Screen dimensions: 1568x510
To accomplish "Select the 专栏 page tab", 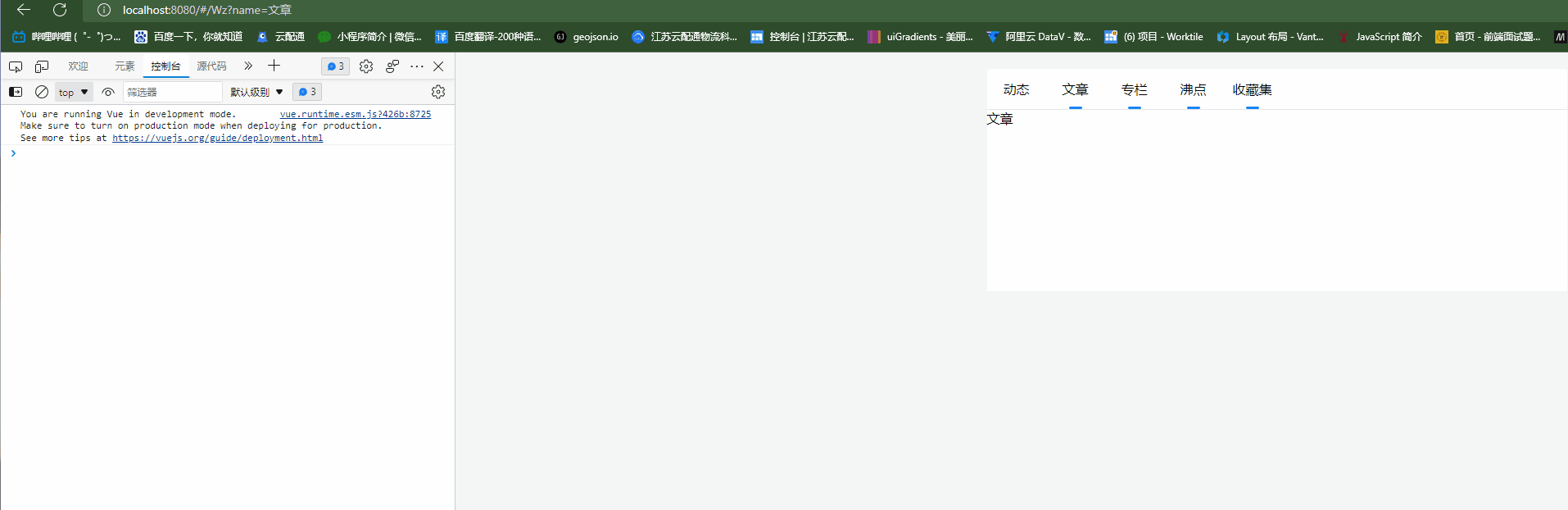I will click(x=1134, y=89).
